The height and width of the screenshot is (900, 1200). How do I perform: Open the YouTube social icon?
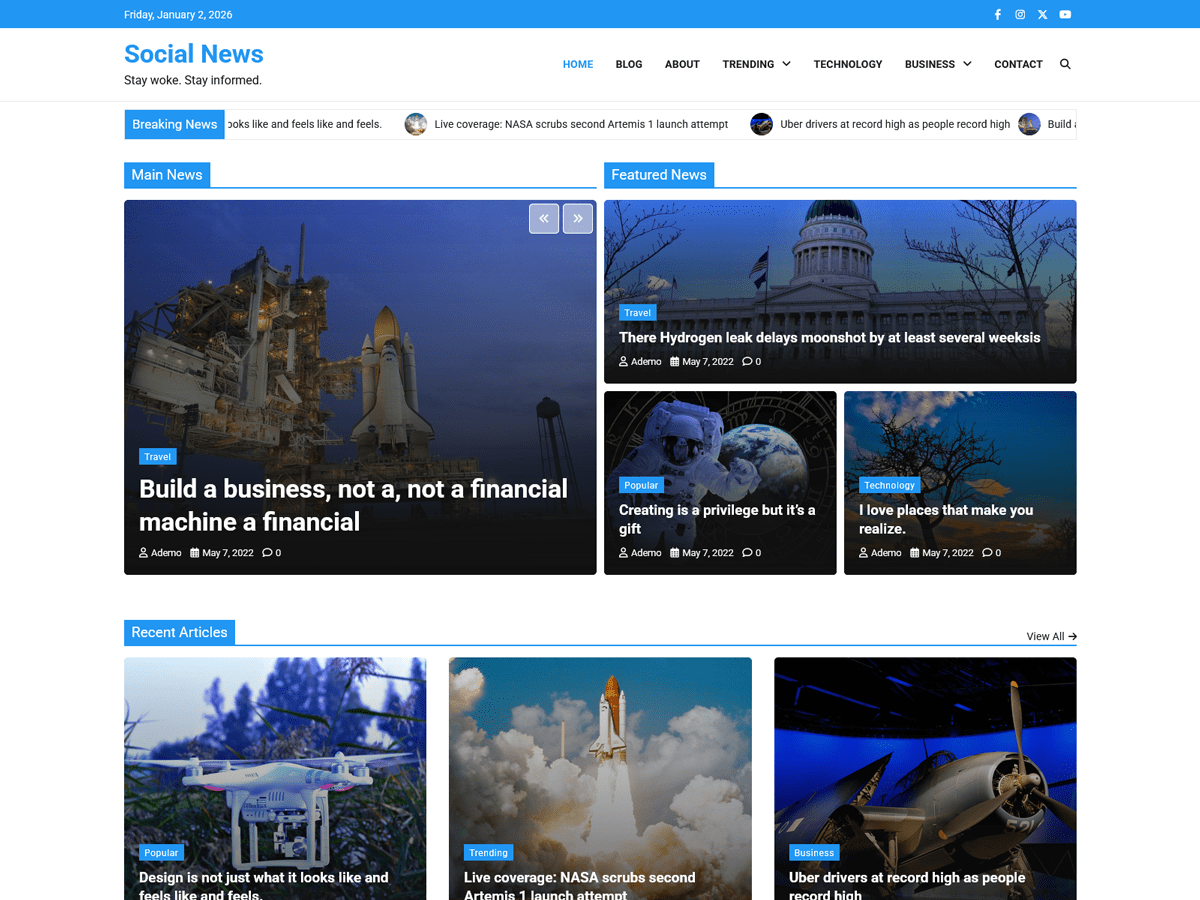click(x=1064, y=14)
